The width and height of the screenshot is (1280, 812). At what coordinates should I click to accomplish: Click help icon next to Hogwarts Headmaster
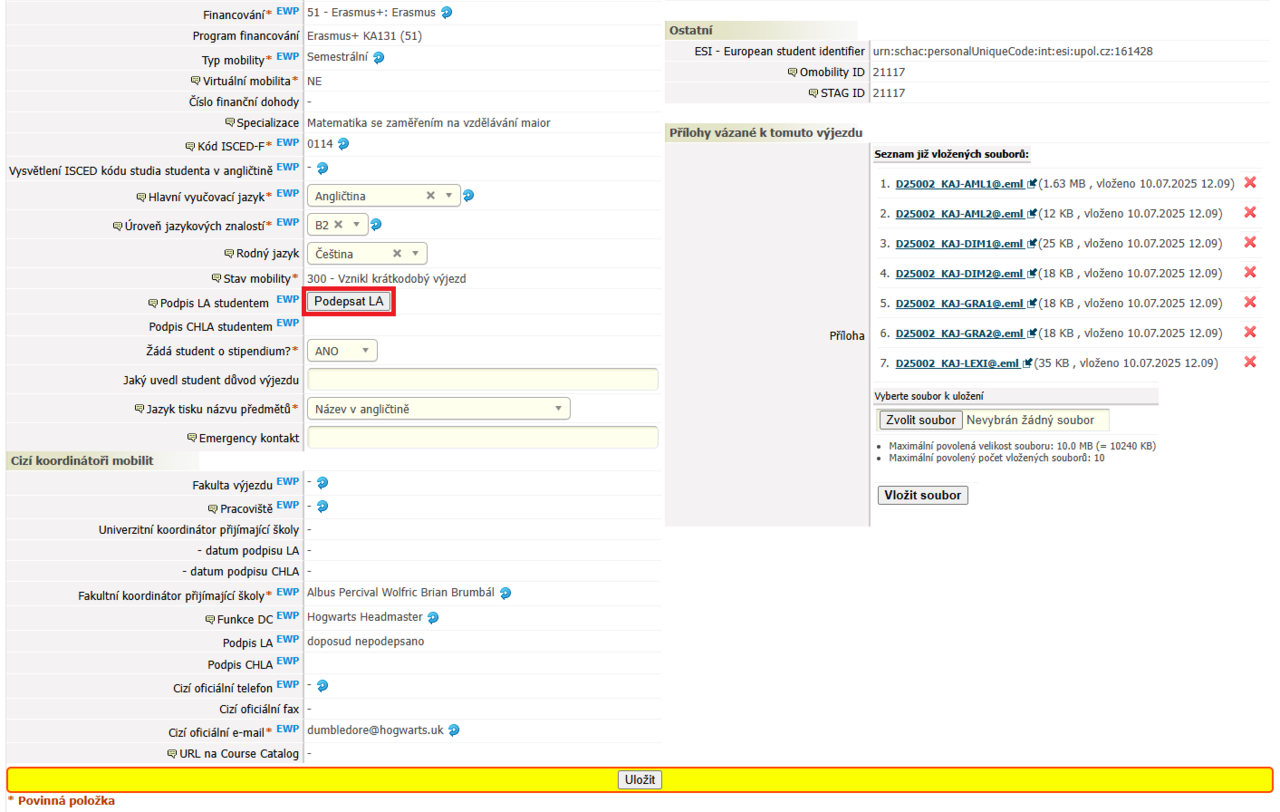[x=433, y=618]
